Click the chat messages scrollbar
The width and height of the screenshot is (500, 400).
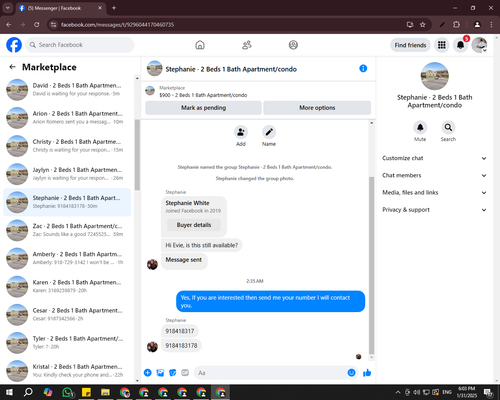(x=371, y=265)
